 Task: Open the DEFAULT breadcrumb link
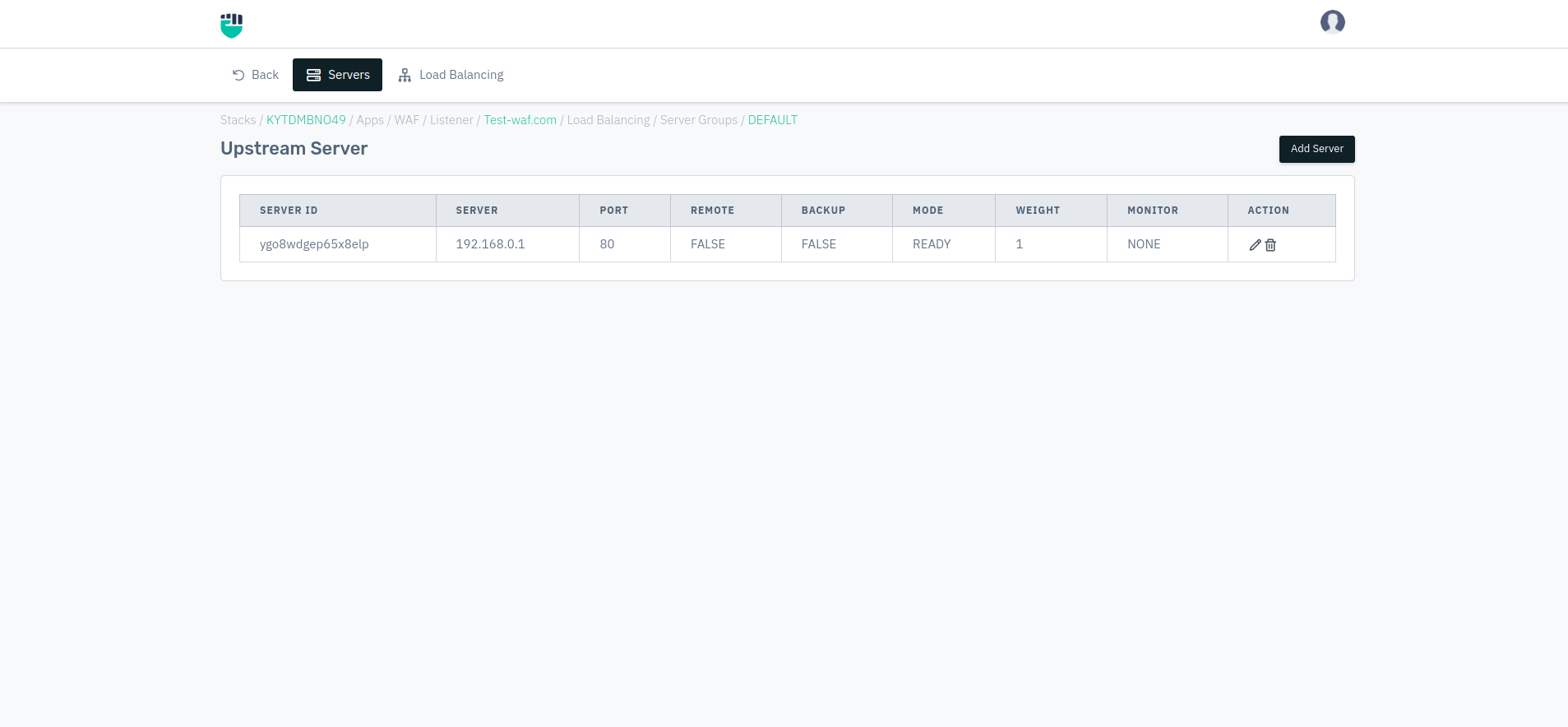click(773, 120)
